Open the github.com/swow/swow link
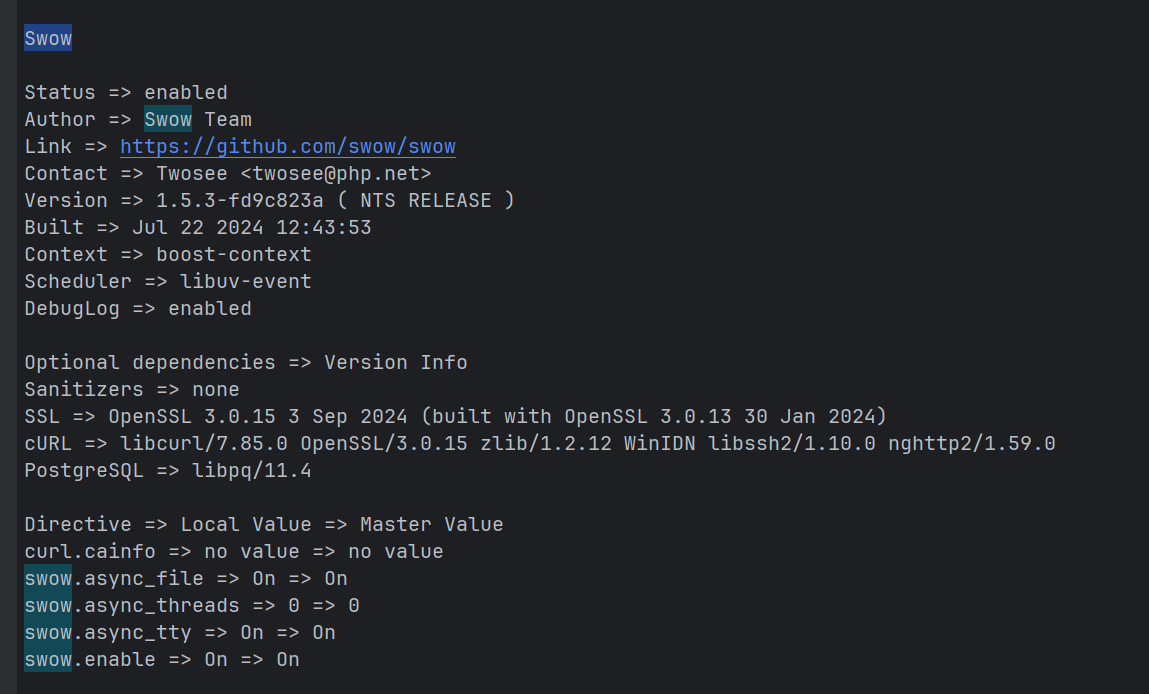1149x694 pixels. coord(288,147)
